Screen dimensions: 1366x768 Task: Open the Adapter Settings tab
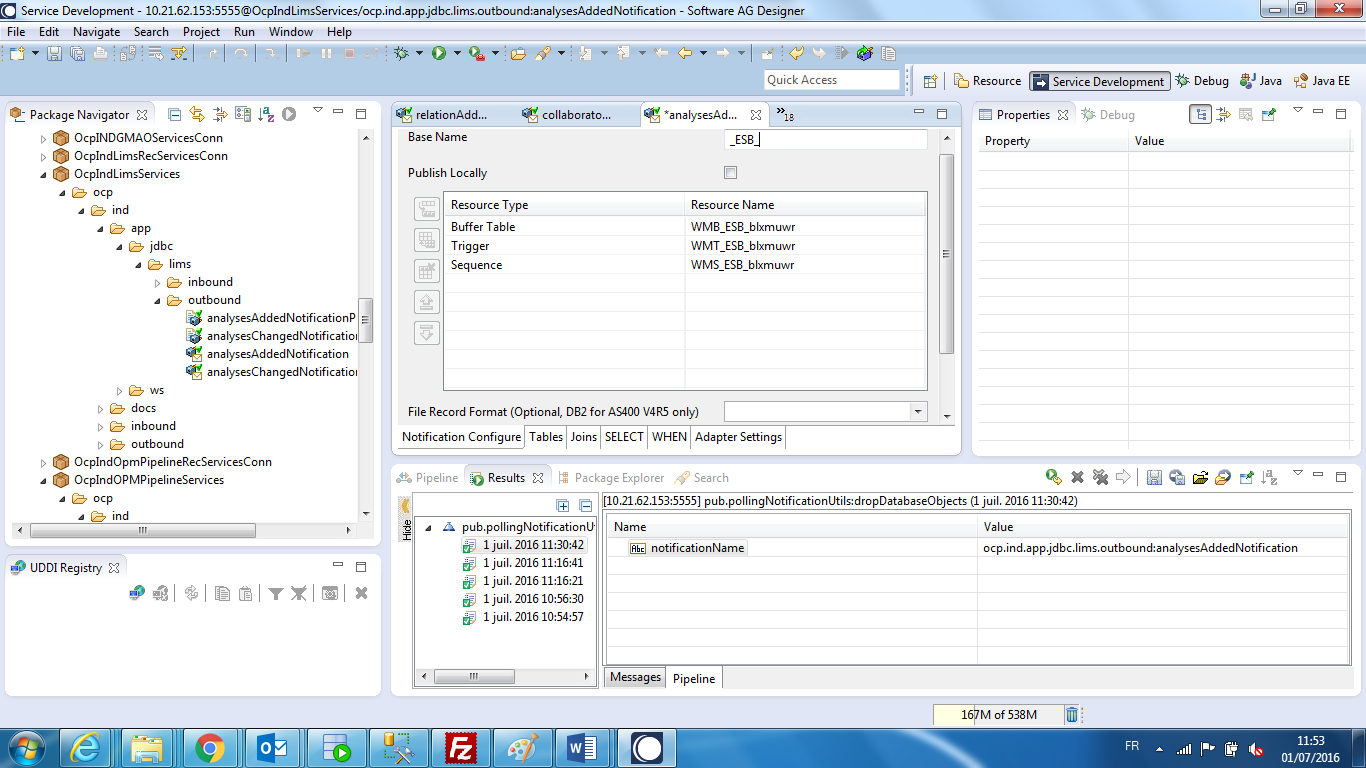click(x=739, y=437)
